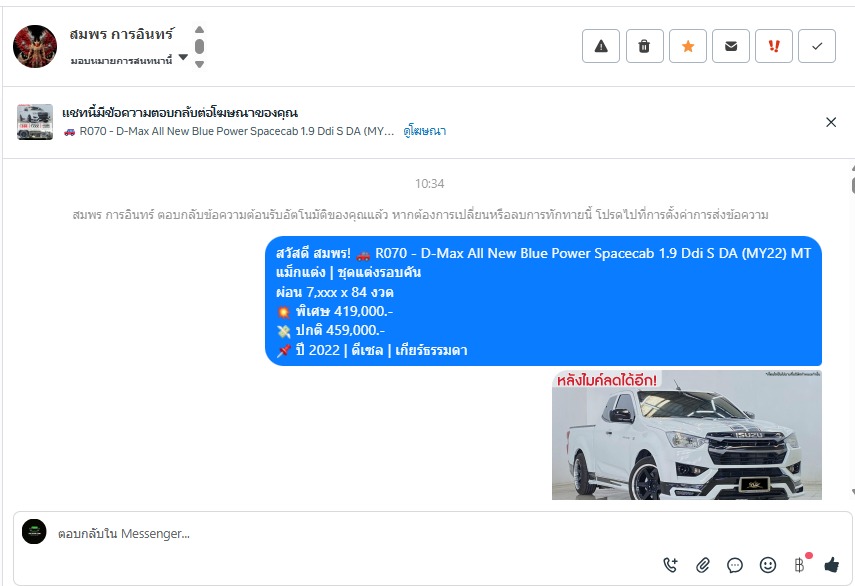The image size is (855, 586).
Task: Flag conversation with red exclamation icon
Action: tap(774, 46)
